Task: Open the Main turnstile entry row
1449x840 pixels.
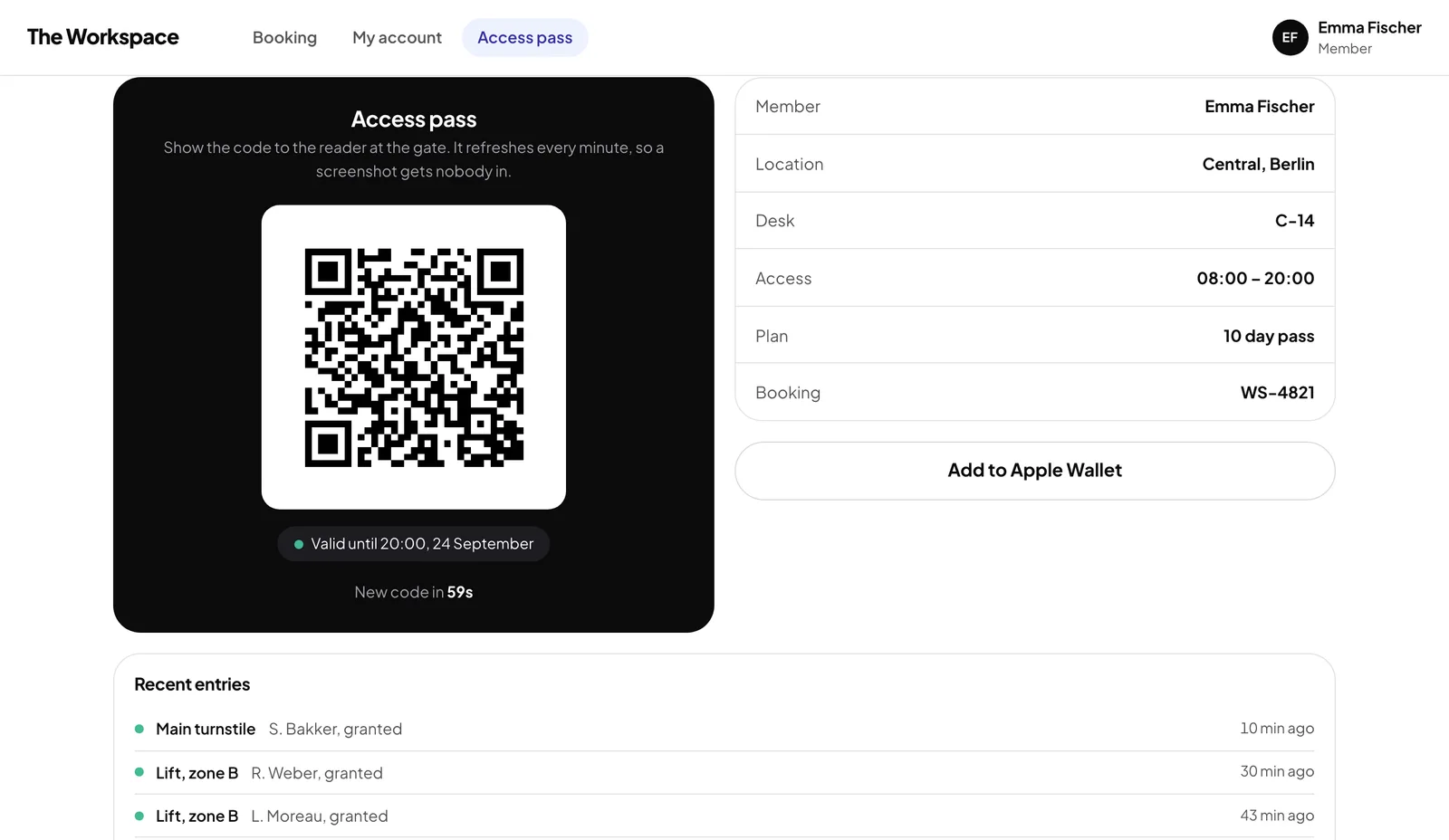Action: coord(724,729)
